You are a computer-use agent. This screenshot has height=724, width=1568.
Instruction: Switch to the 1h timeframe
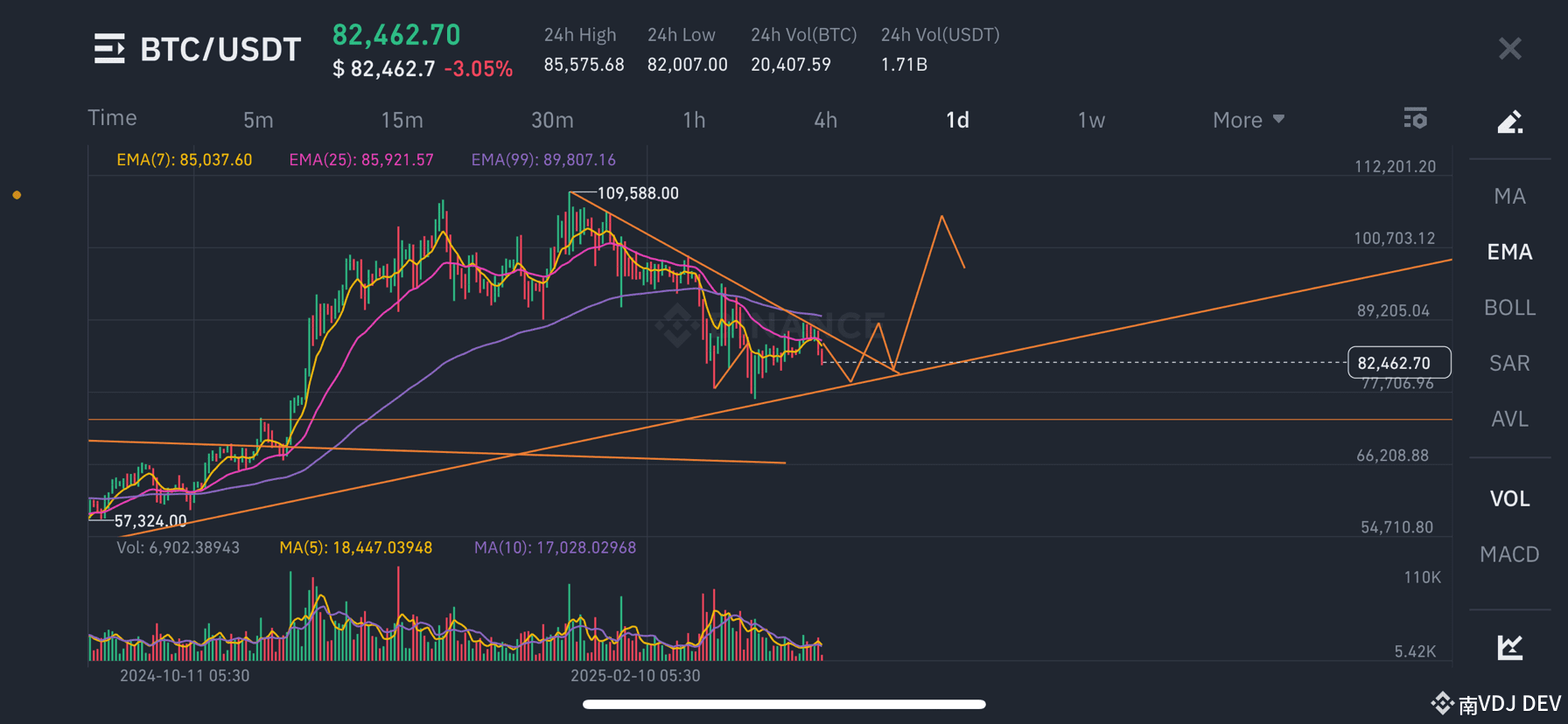click(694, 120)
